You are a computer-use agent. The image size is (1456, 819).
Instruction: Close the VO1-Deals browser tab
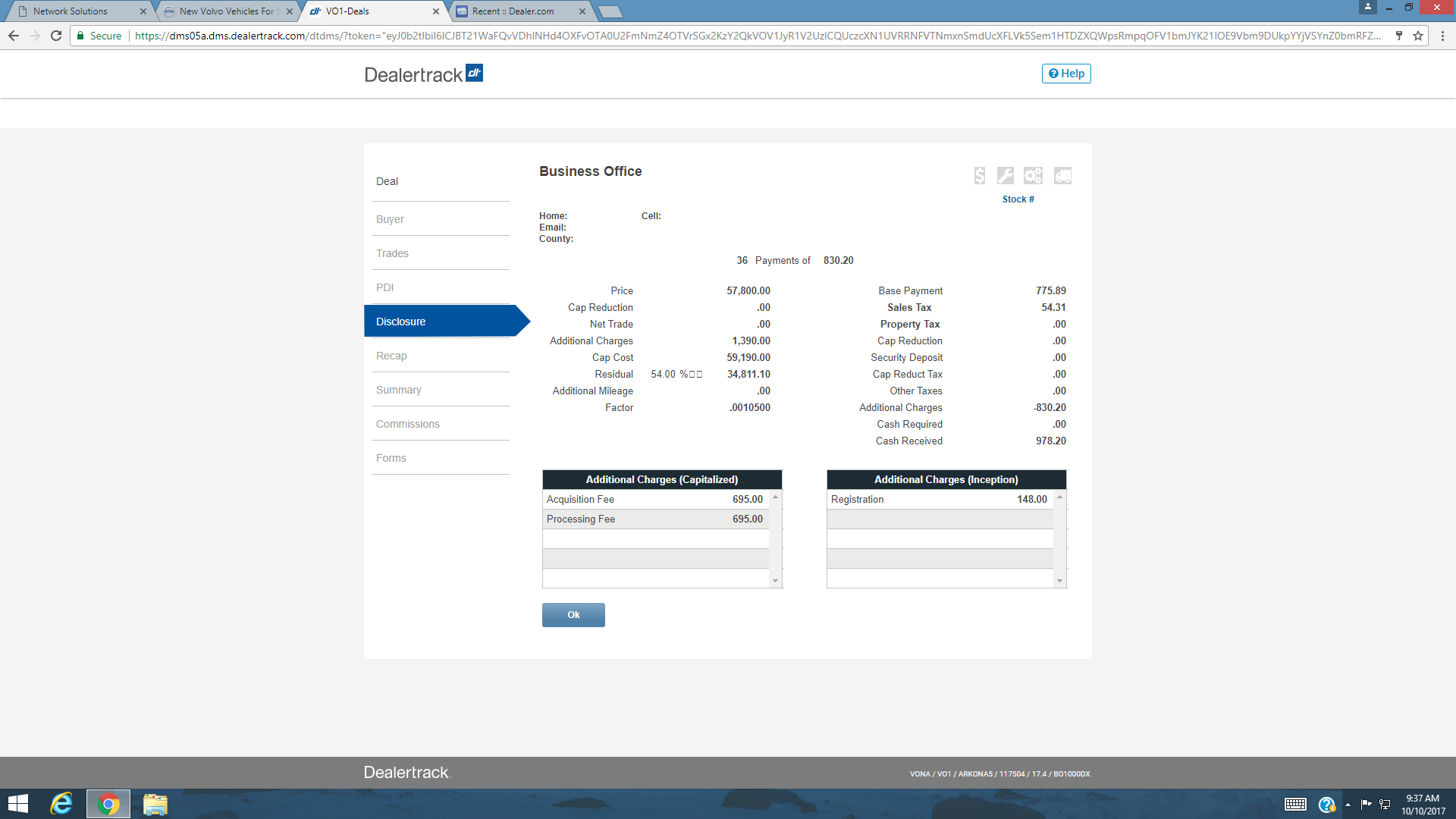(x=435, y=11)
